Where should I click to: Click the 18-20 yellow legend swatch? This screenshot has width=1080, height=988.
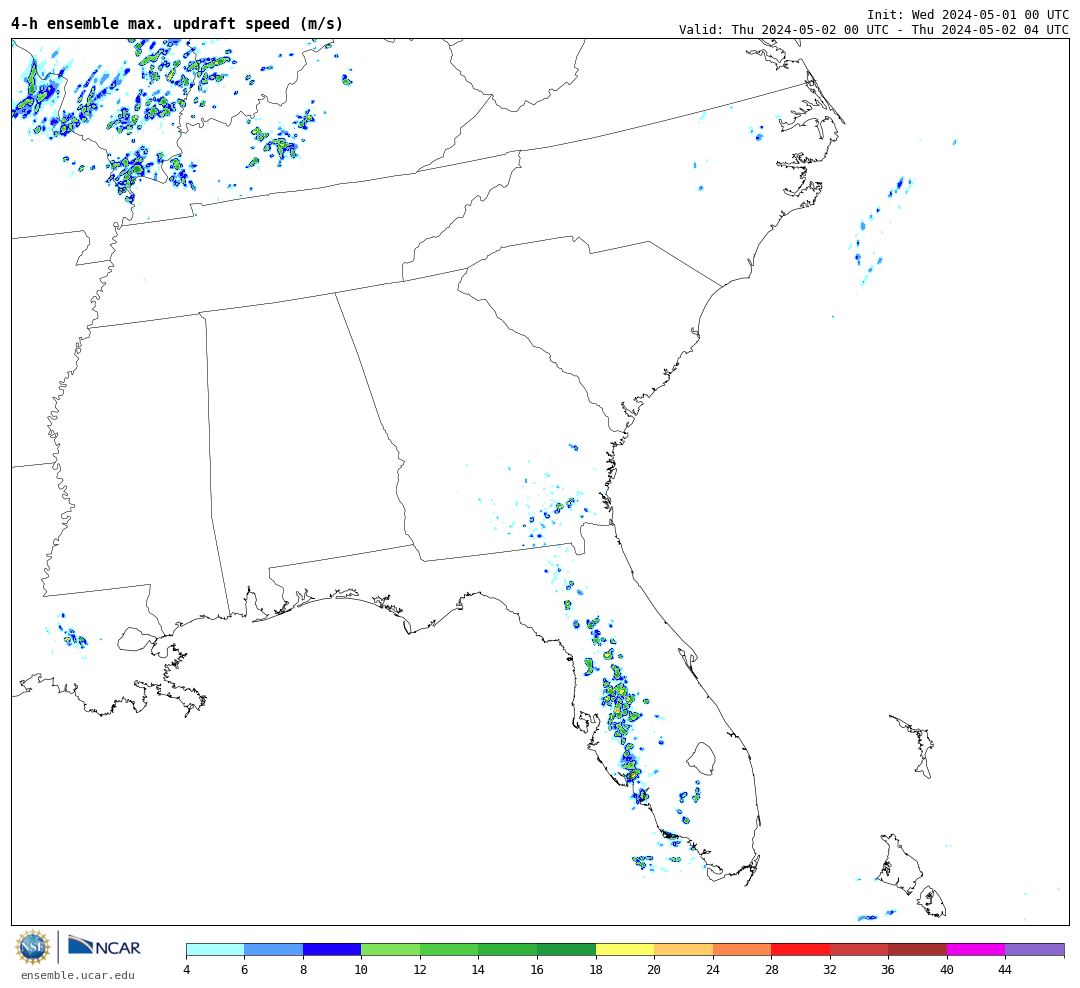[625, 949]
